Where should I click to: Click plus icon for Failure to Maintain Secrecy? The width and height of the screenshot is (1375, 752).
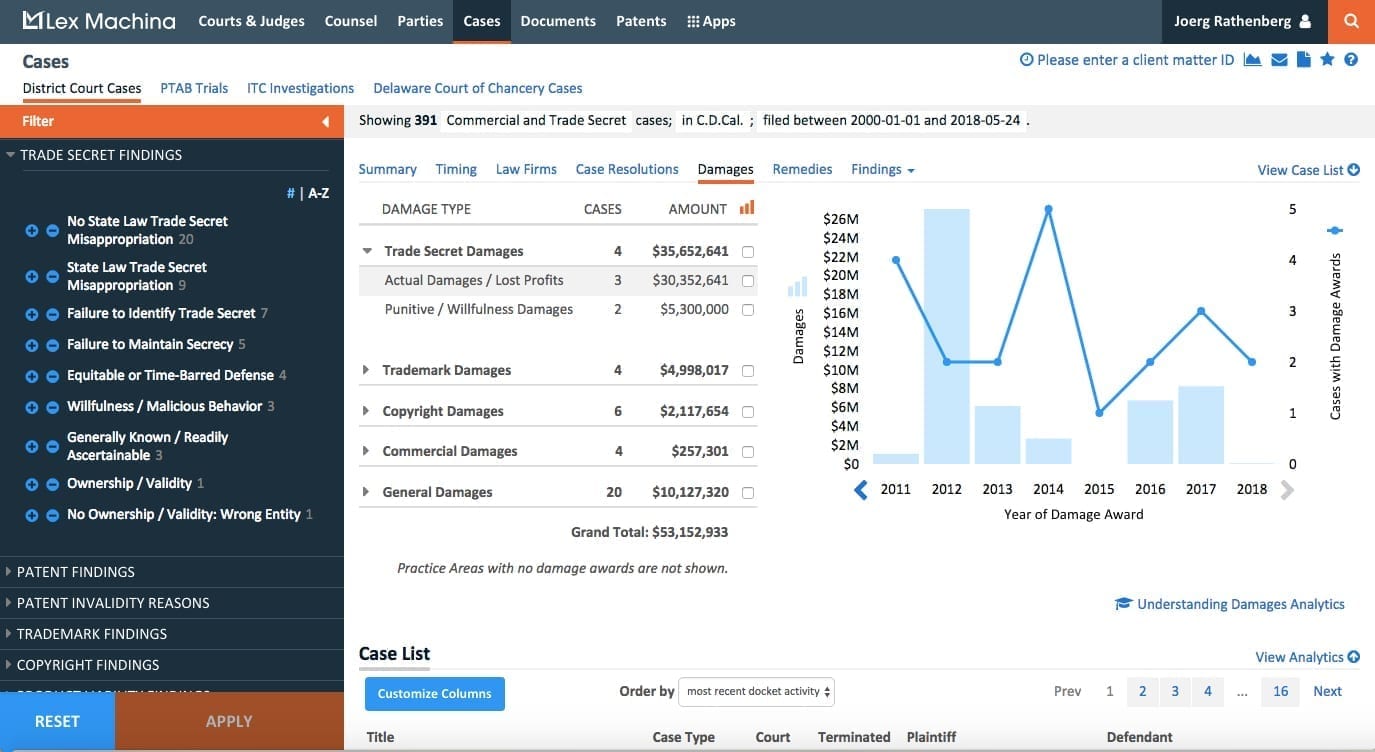click(32, 345)
